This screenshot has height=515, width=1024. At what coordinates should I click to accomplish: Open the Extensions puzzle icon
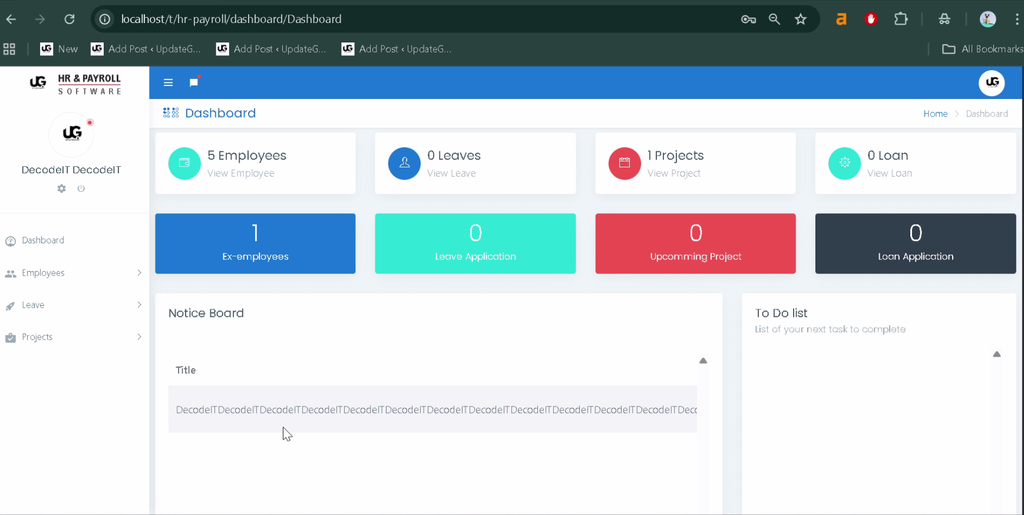click(901, 19)
